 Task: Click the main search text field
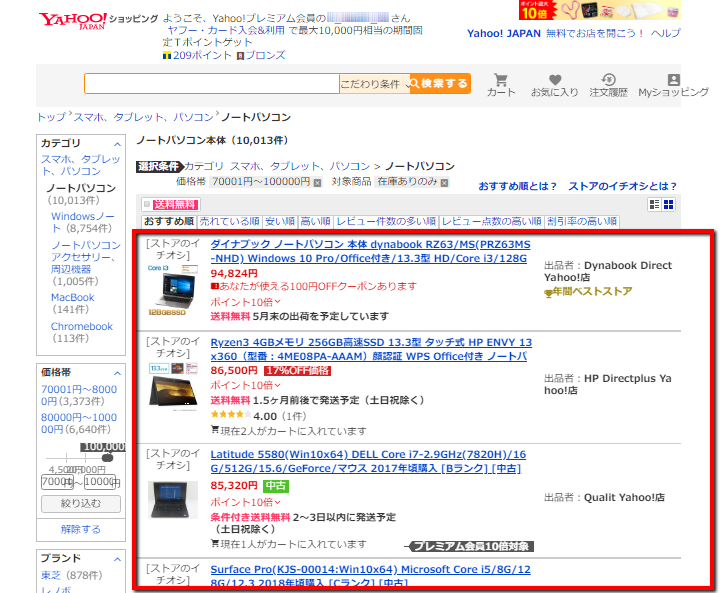(x=211, y=83)
